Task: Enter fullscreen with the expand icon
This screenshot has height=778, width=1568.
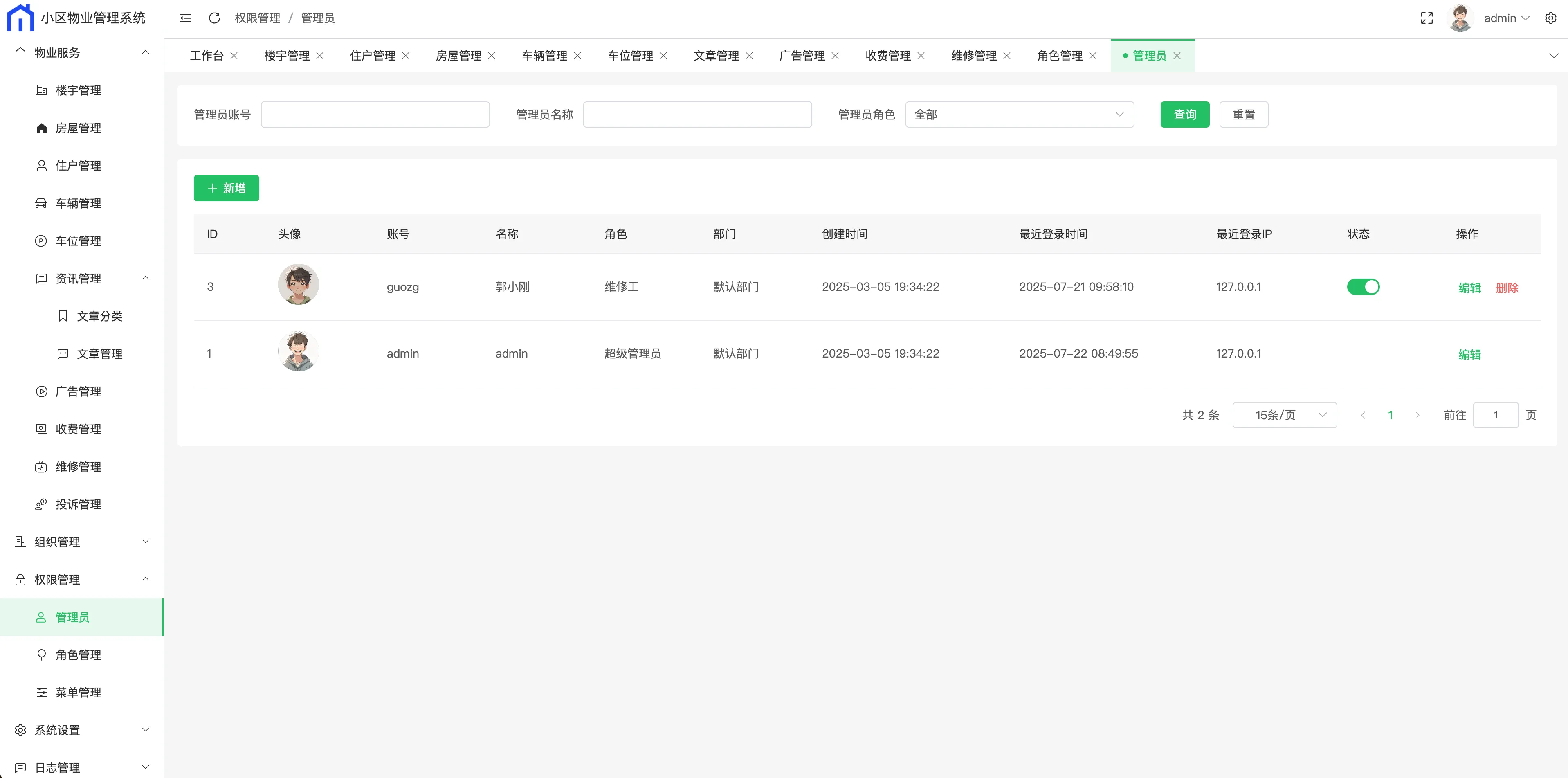Action: point(1427,18)
